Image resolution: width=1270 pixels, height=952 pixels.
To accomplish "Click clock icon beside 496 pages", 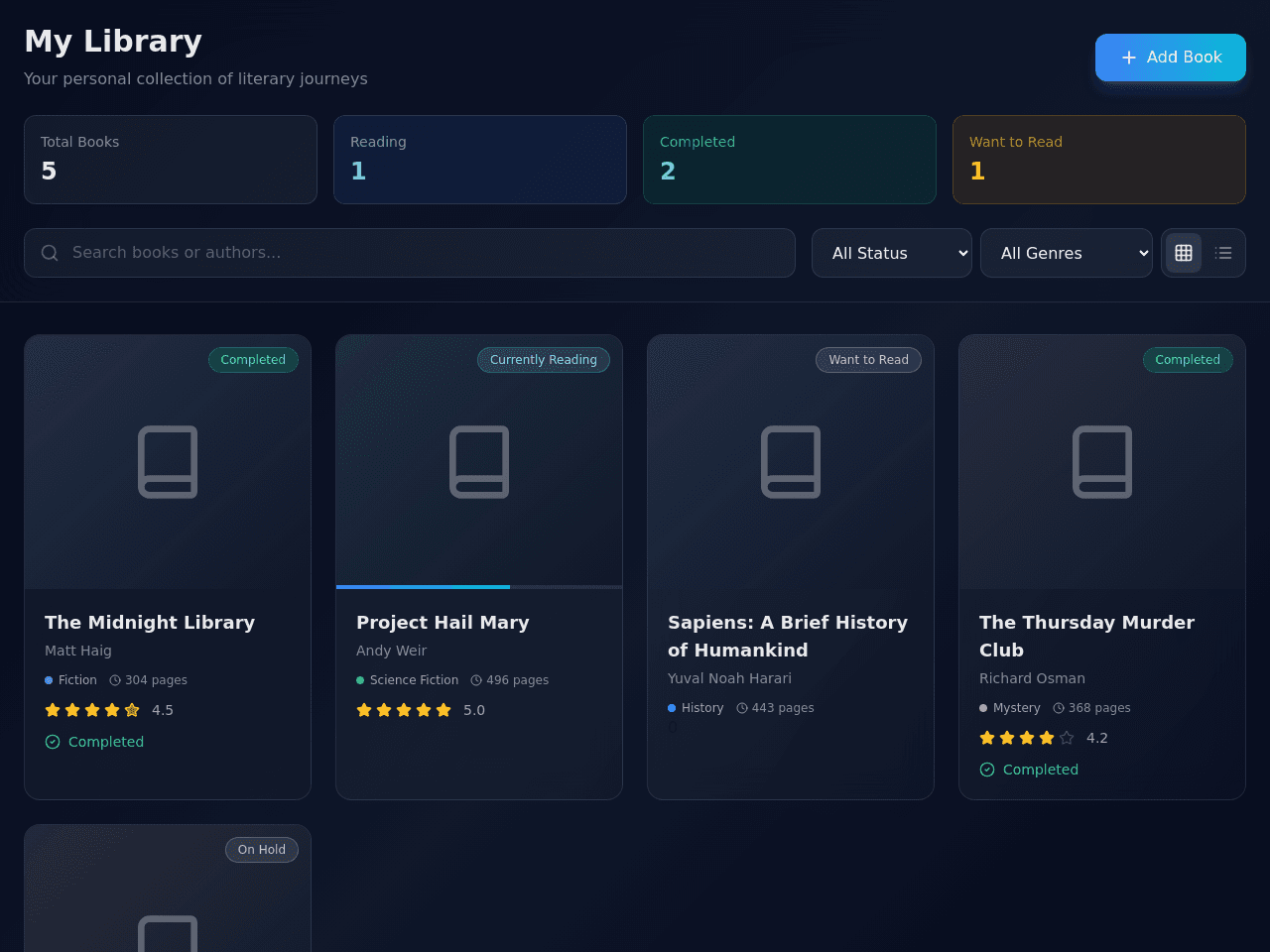I will pyautogui.click(x=476, y=680).
